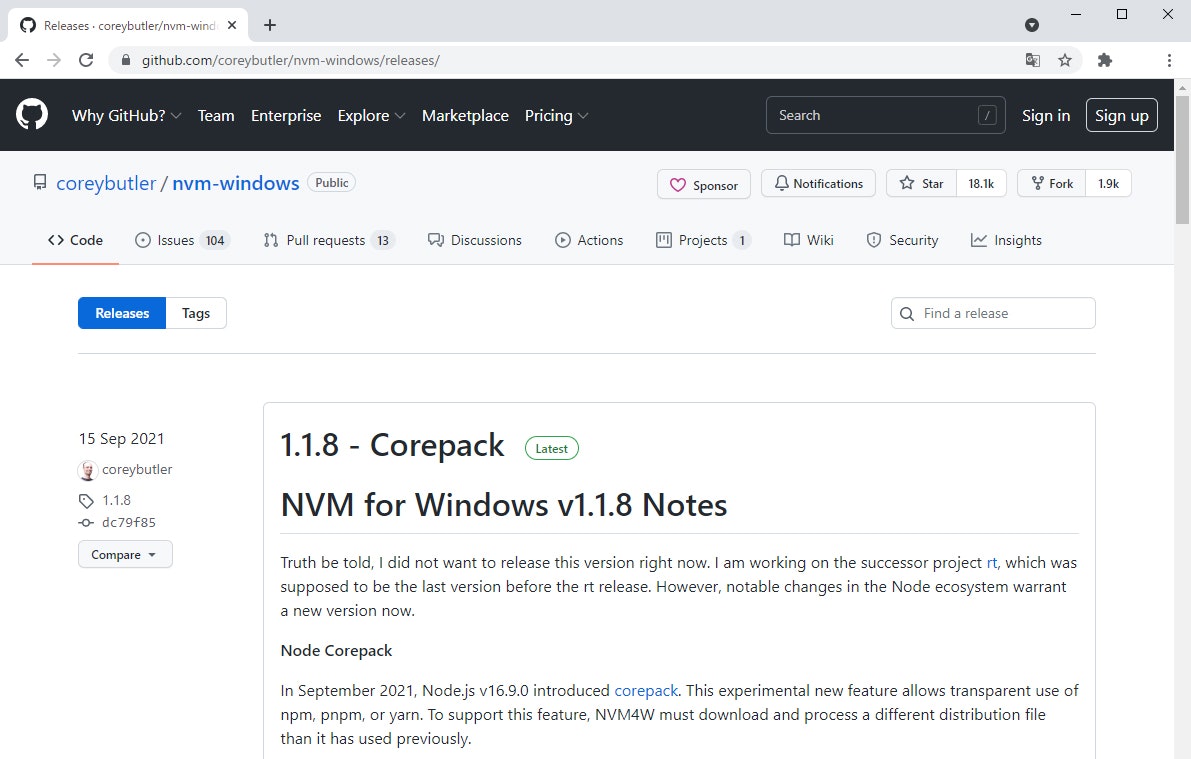
Task: Open the Enterprise page
Action: pos(286,115)
